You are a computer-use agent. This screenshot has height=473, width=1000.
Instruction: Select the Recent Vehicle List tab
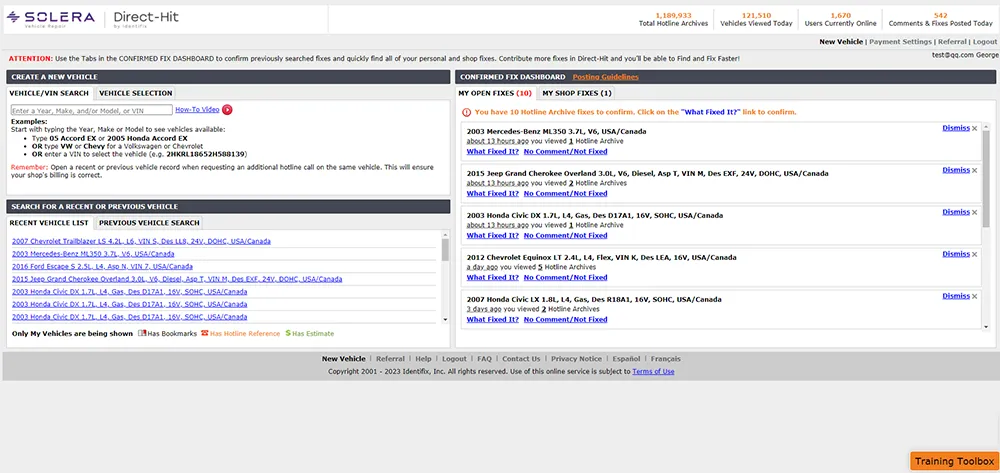tap(48, 223)
